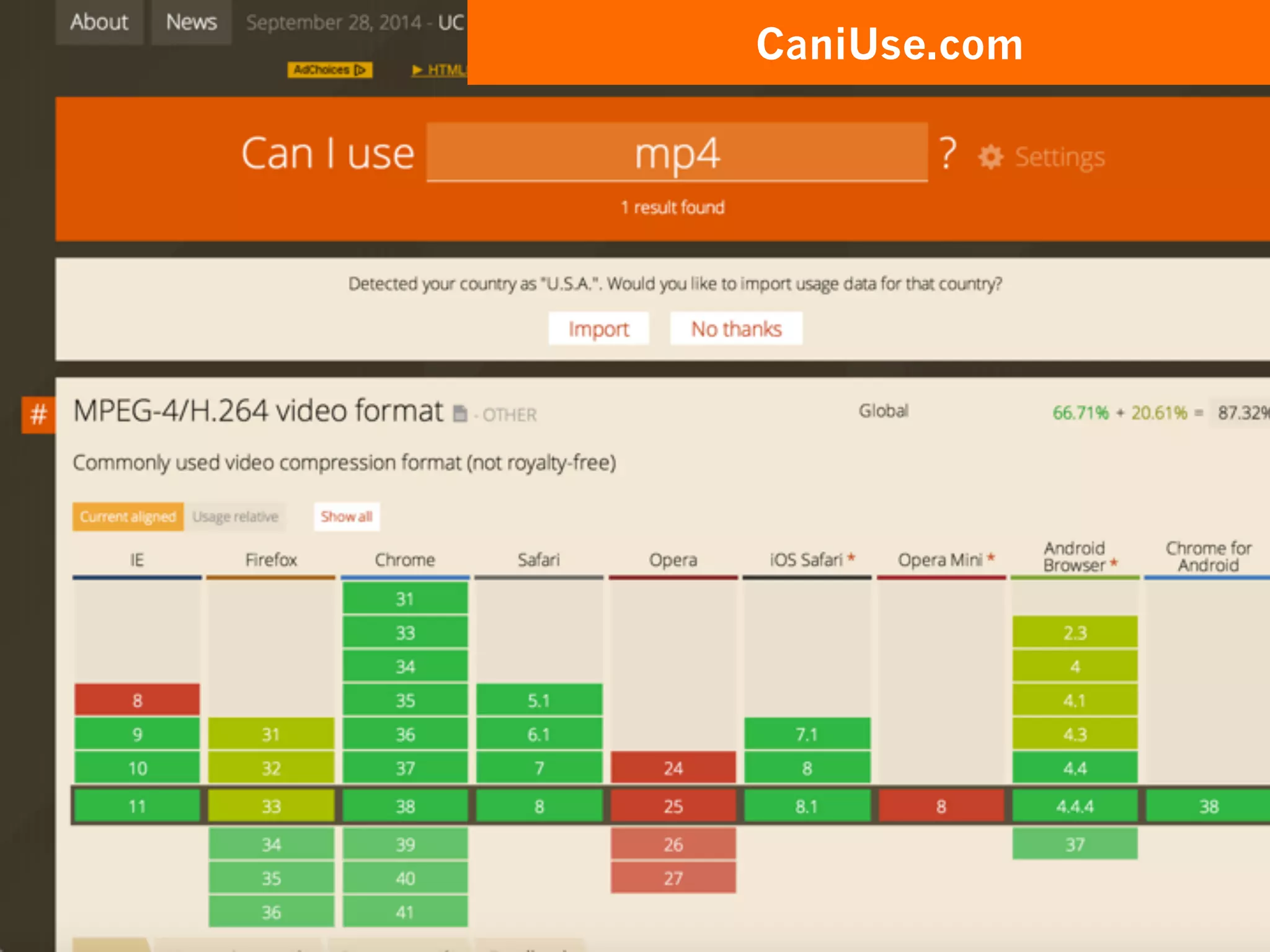
Task: Click the Chrome for Android 38 cell
Action: pyautogui.click(x=1208, y=806)
